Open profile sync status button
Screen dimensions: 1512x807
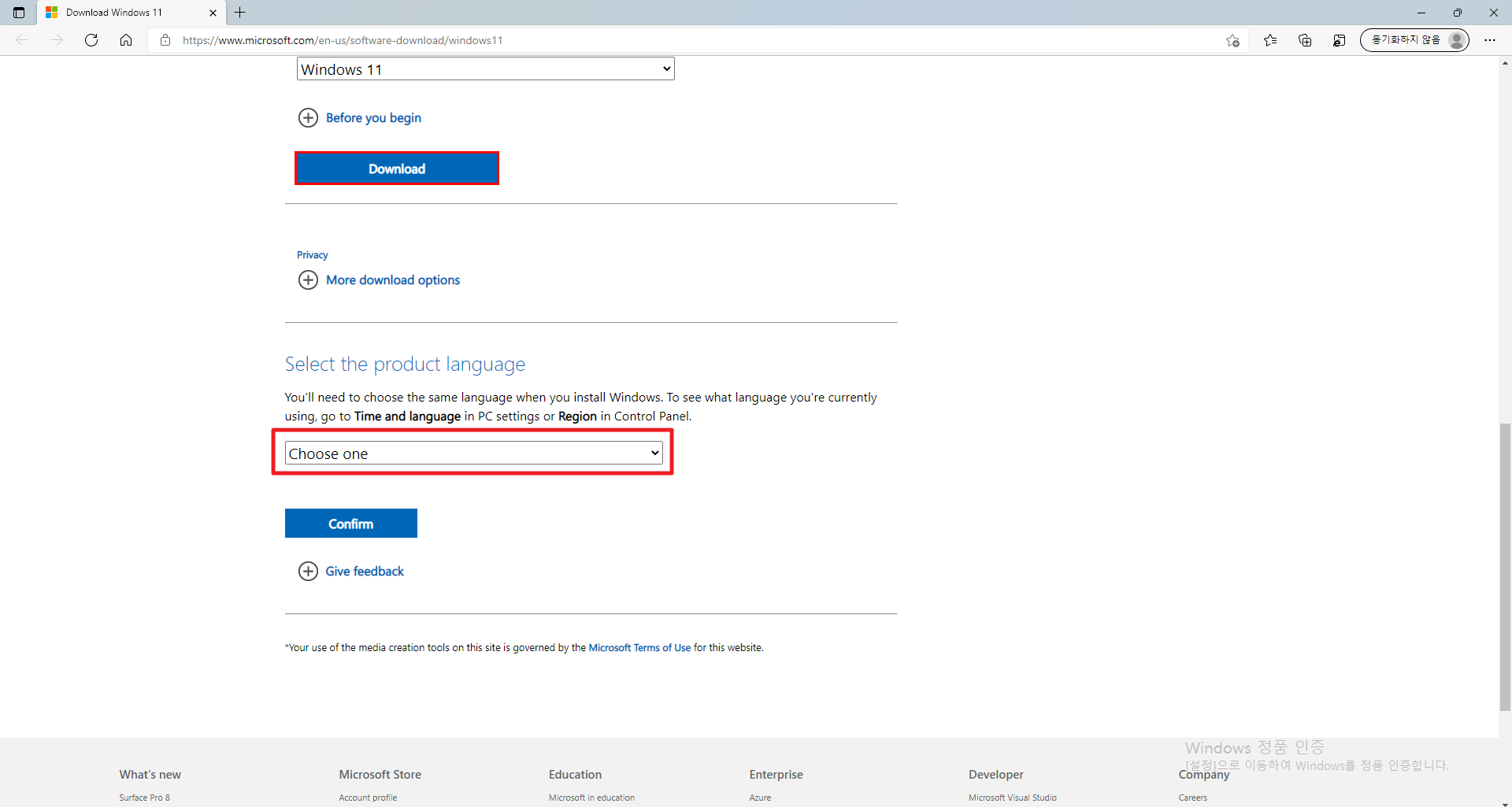(1414, 40)
